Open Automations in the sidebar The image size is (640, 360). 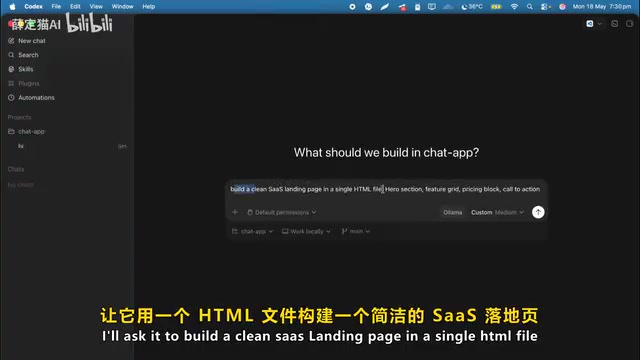point(36,98)
